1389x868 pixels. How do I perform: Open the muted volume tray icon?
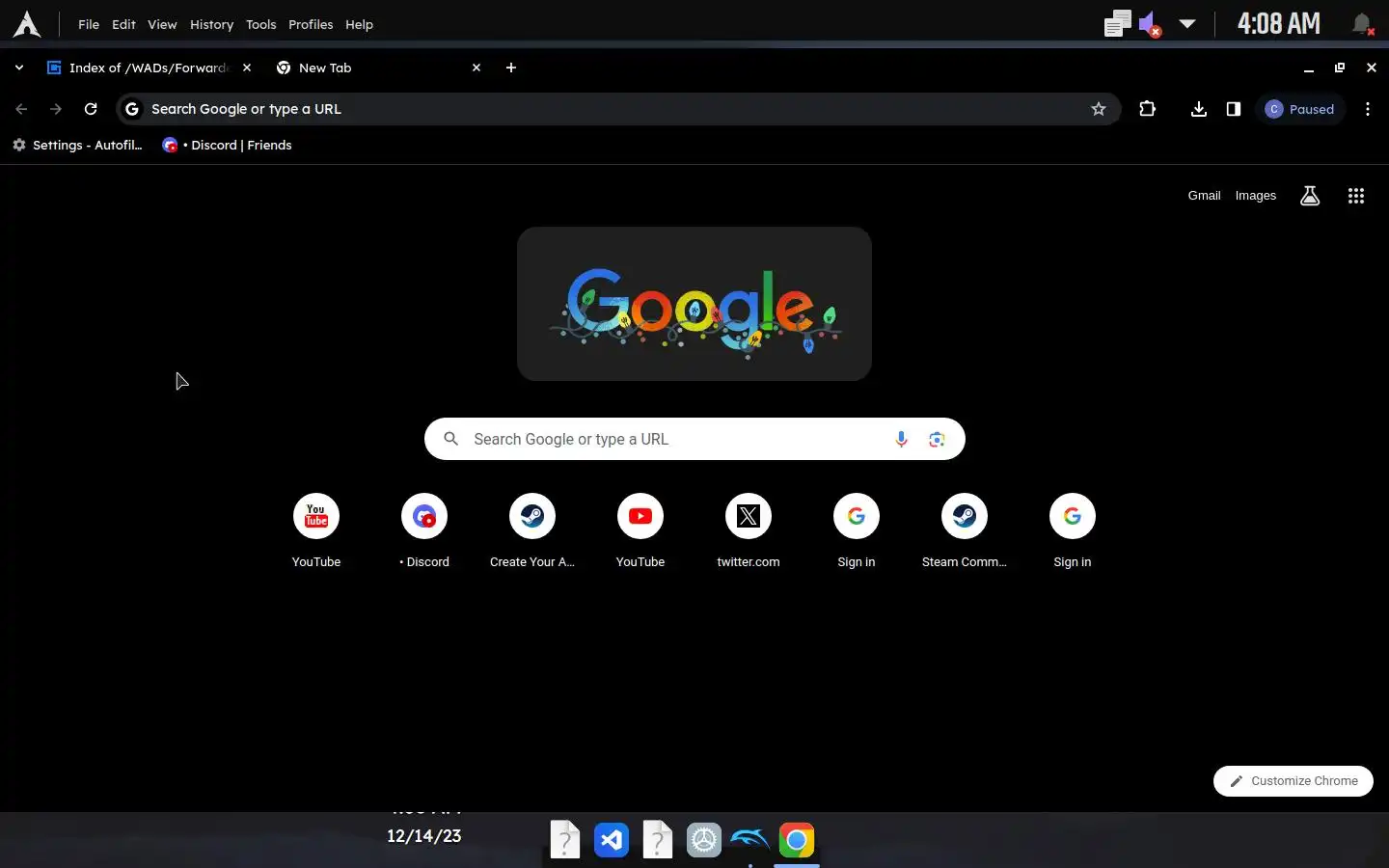point(1150,24)
